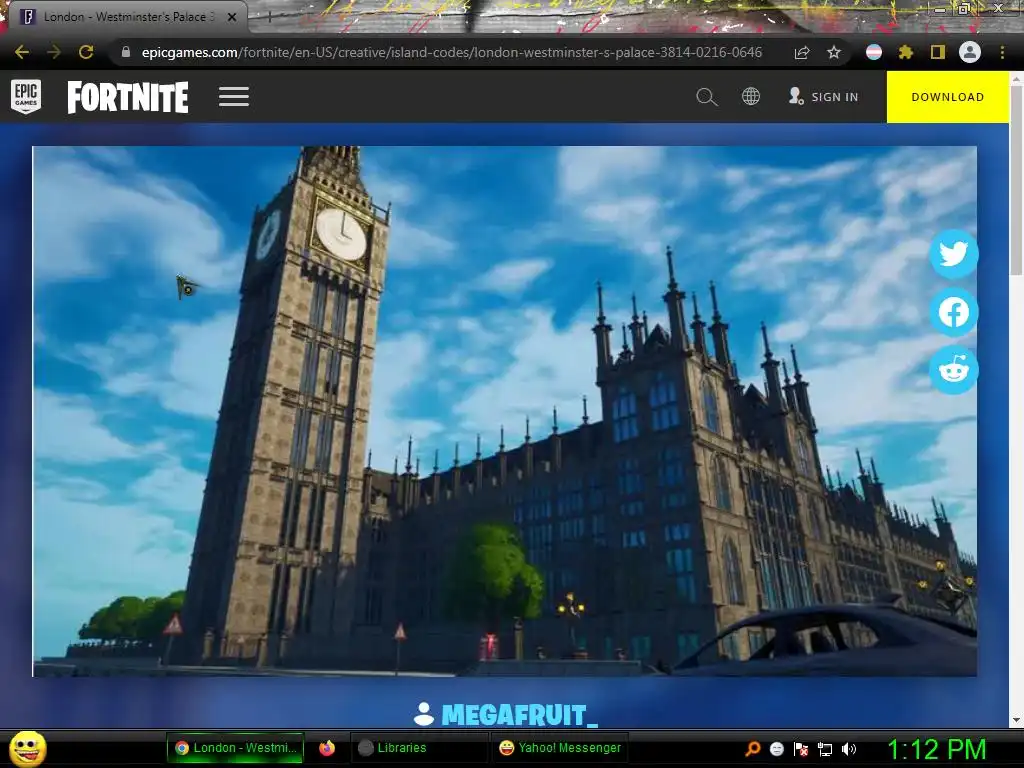Share the island on Twitter

953,253
